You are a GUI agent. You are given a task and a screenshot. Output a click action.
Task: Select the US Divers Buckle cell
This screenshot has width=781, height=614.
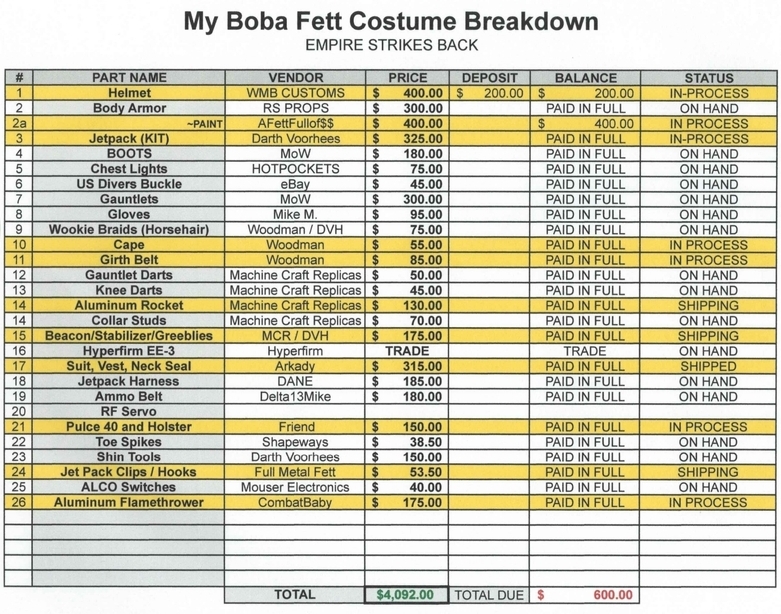129,184
